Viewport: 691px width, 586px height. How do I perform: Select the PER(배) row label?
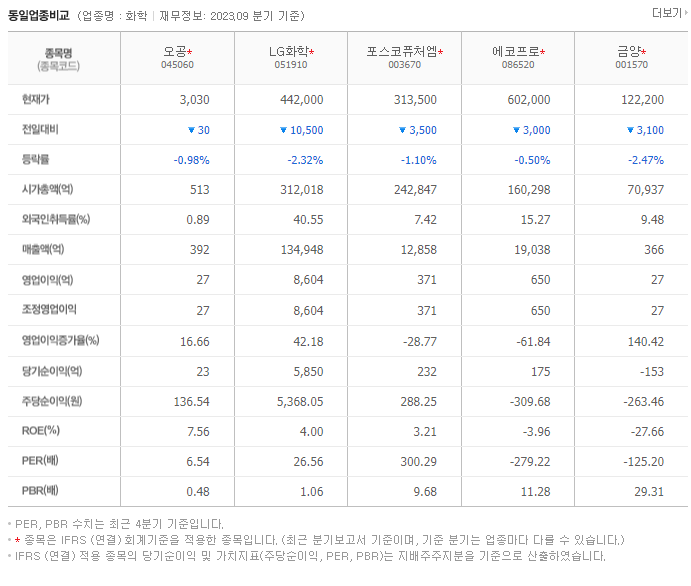[x=40, y=460]
